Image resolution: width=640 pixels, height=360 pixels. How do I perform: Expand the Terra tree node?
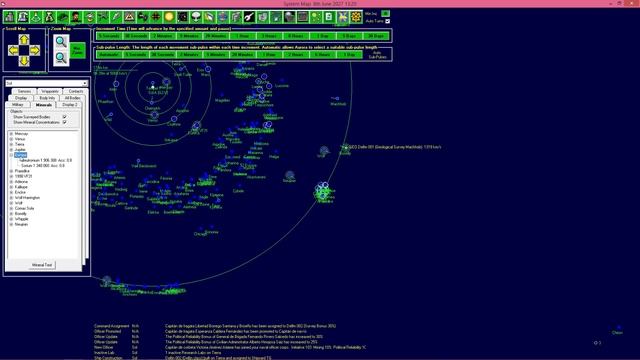pyautogui.click(x=11, y=144)
